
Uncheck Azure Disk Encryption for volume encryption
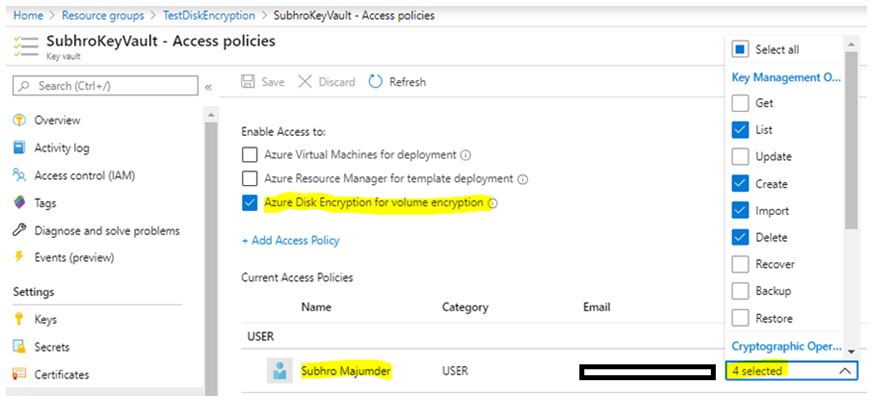click(250, 203)
